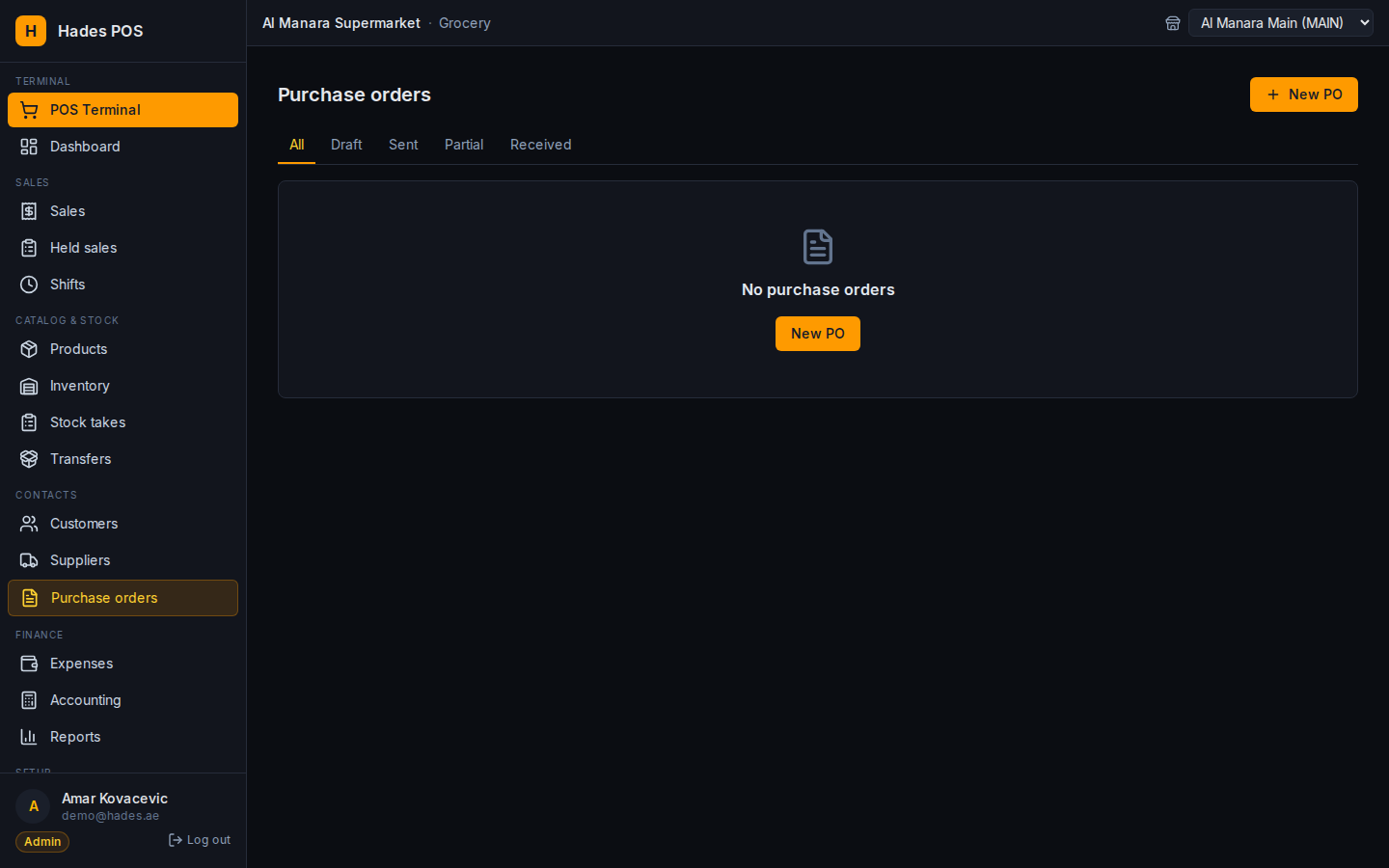Viewport: 1389px width, 868px height.
Task: Click the Purchase orders document icon in sidebar
Action: [x=30, y=598]
